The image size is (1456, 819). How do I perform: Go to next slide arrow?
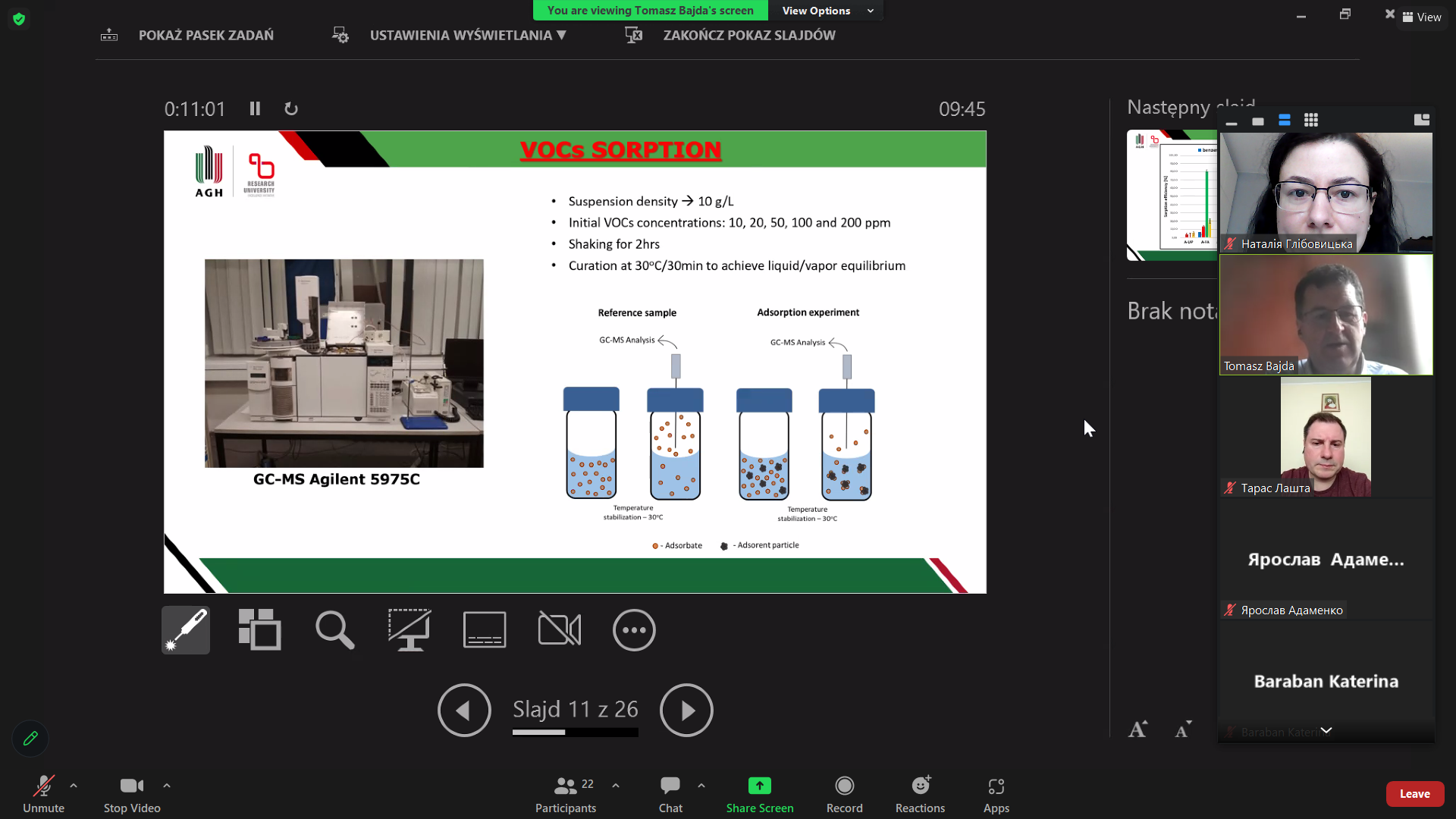coord(686,711)
